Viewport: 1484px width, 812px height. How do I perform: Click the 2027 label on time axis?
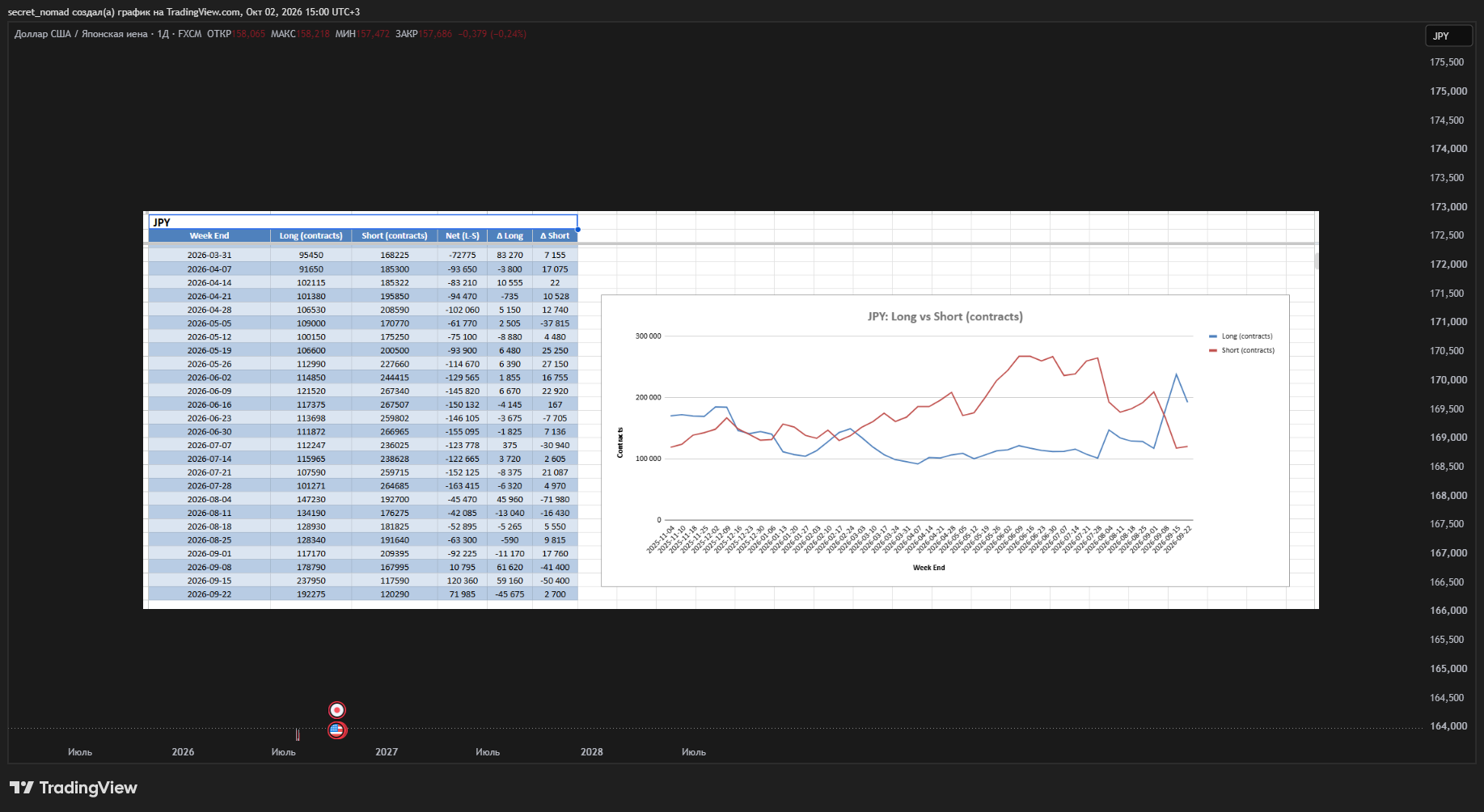[x=387, y=752]
